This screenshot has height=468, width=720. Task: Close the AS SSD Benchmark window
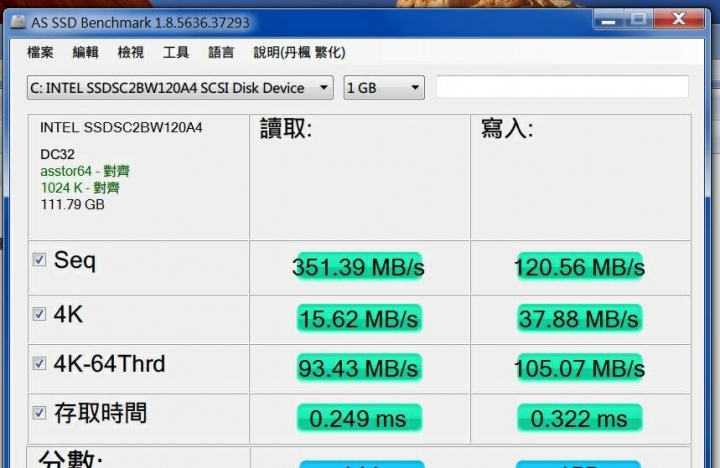pos(679,20)
